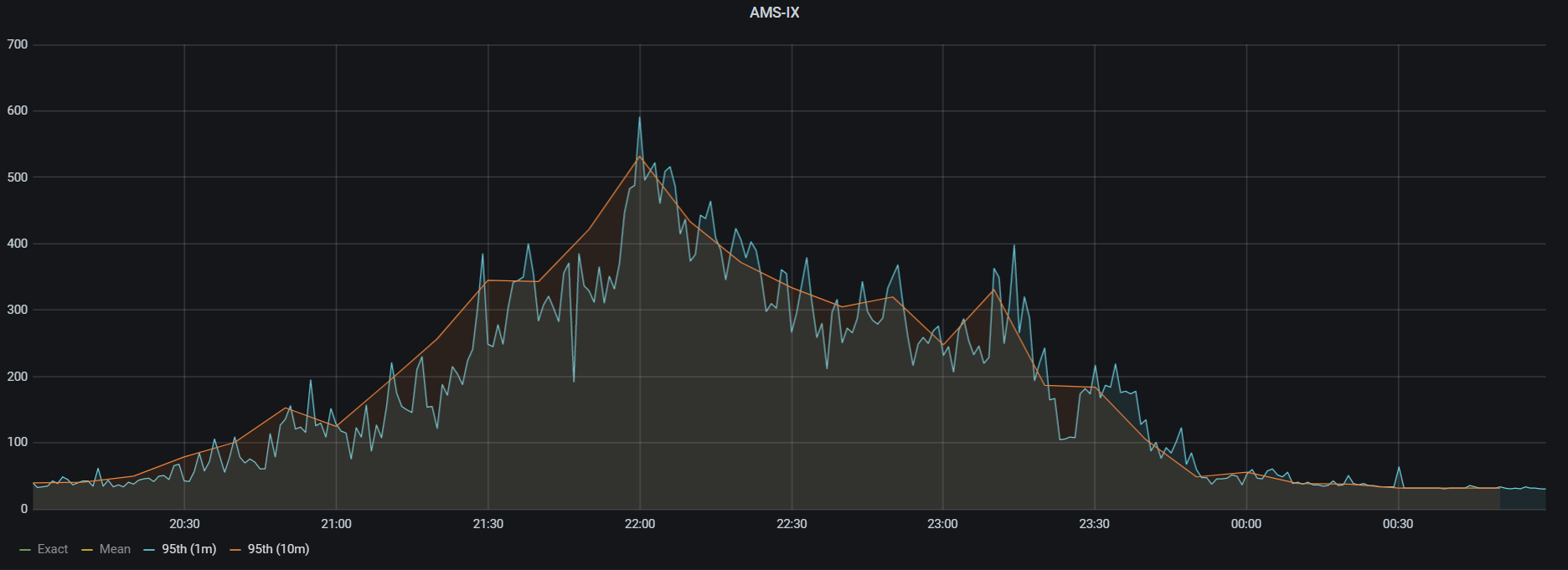This screenshot has width=1568, height=570.
Task: Click the 500 y-axis value label
Action: click(18, 177)
